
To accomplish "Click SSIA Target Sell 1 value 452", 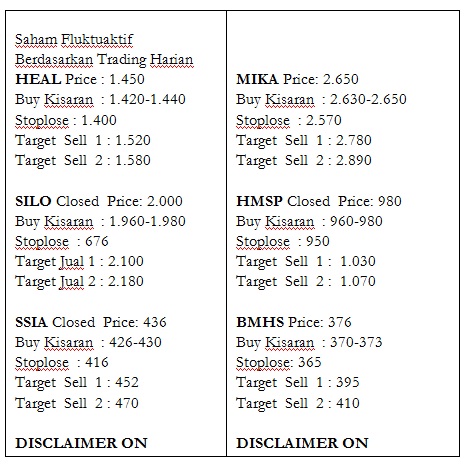I will (x=127, y=382).
